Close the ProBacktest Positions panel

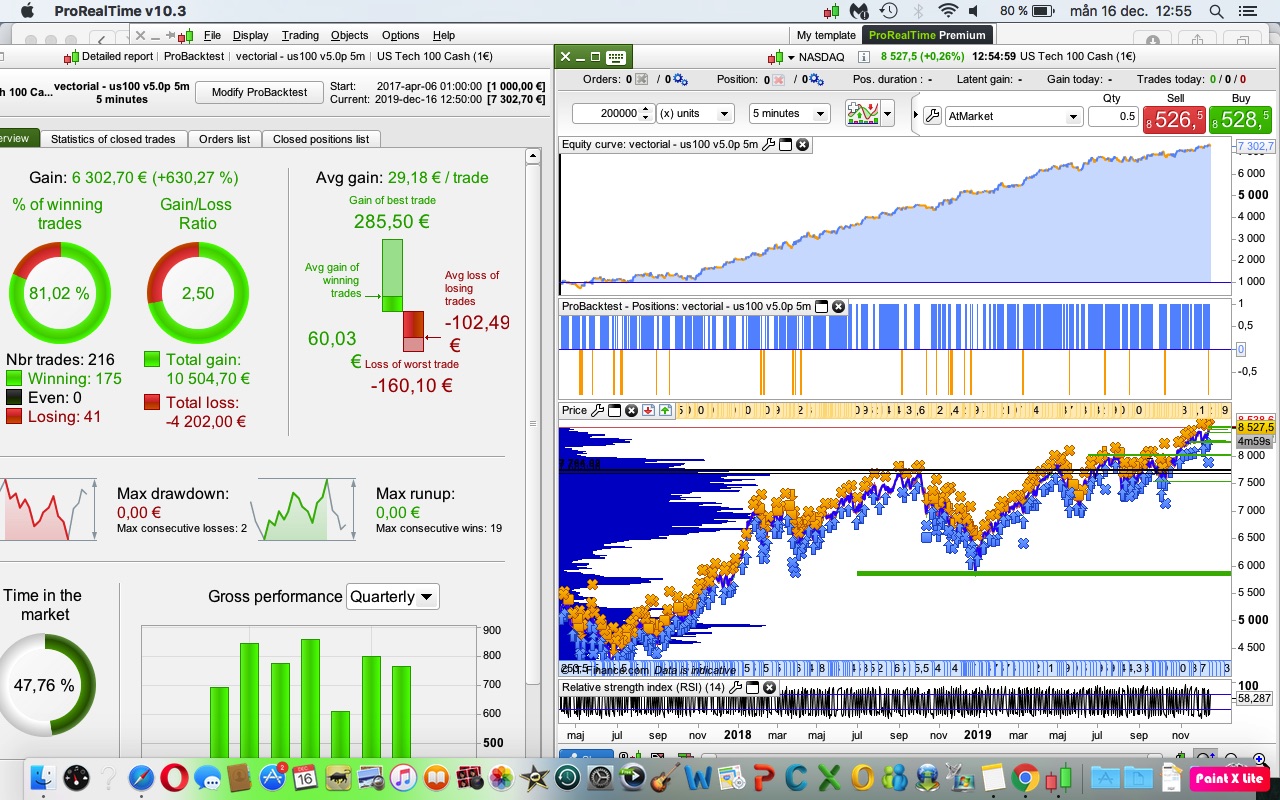pos(839,307)
